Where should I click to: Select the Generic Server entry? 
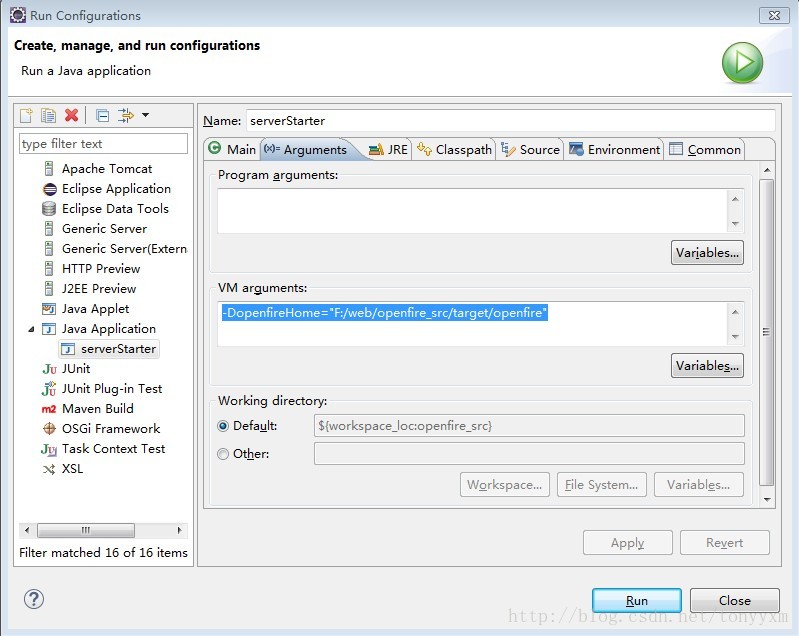104,229
